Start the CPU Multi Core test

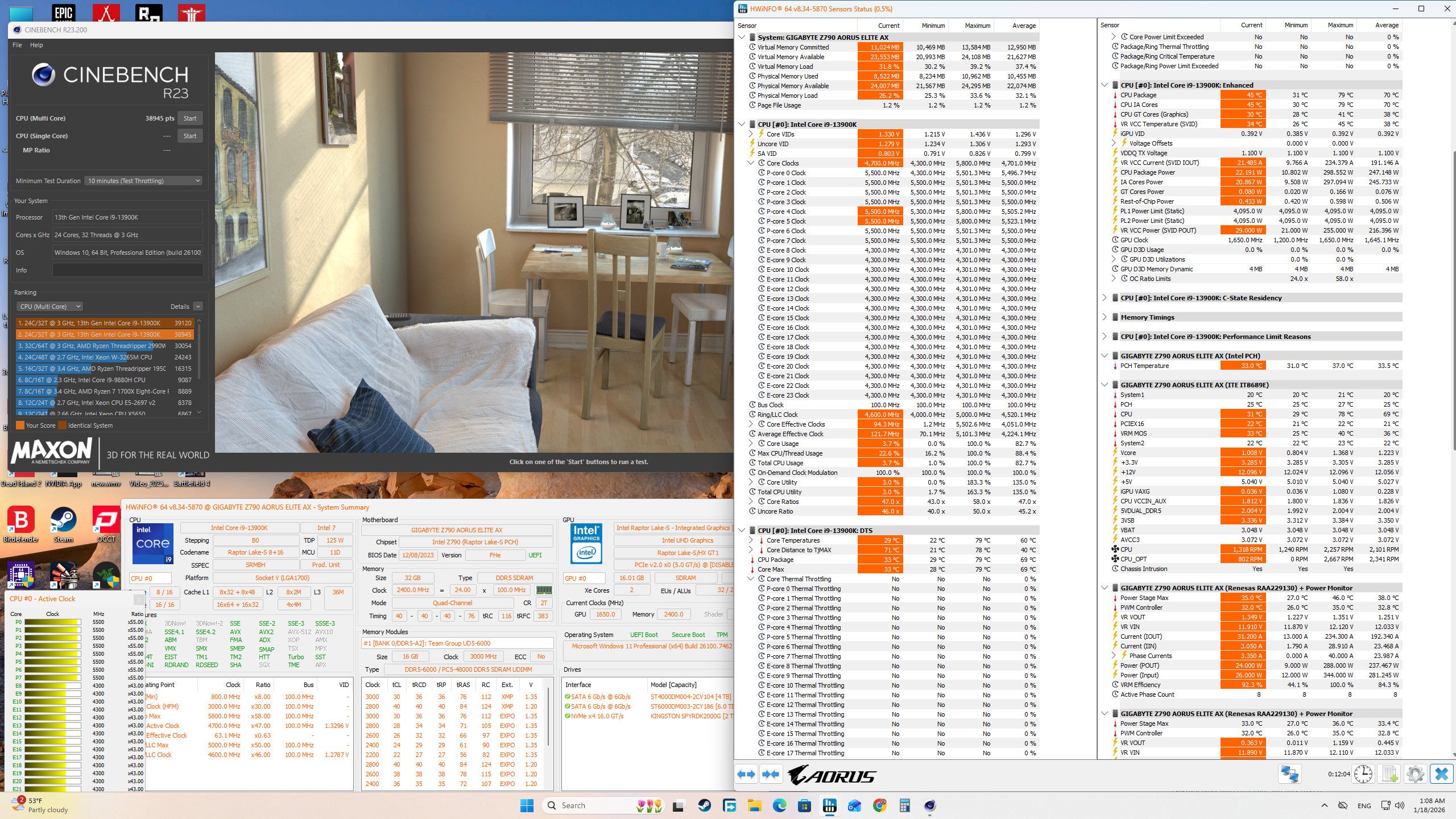190,118
